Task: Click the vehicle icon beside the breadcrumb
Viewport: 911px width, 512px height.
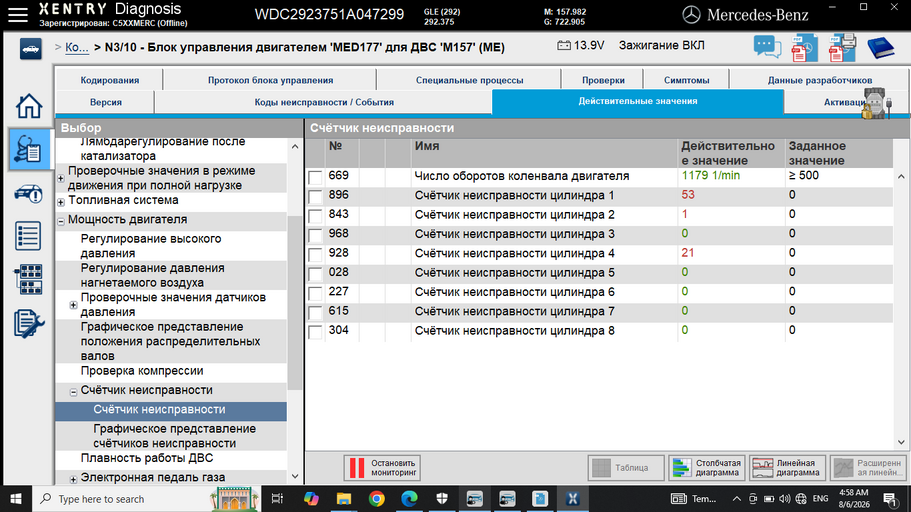Action: tap(30, 49)
